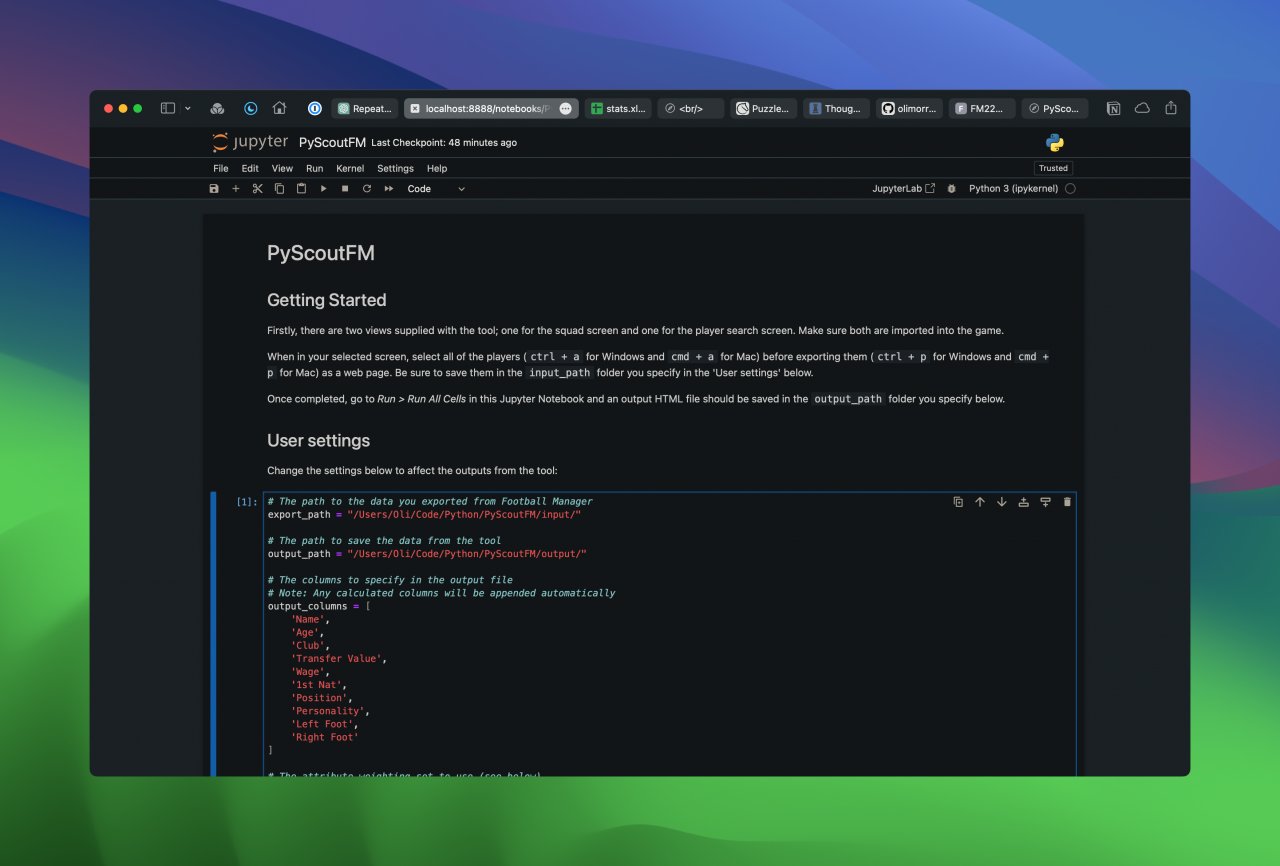Save the notebook with the floppy disk icon

[x=214, y=189]
